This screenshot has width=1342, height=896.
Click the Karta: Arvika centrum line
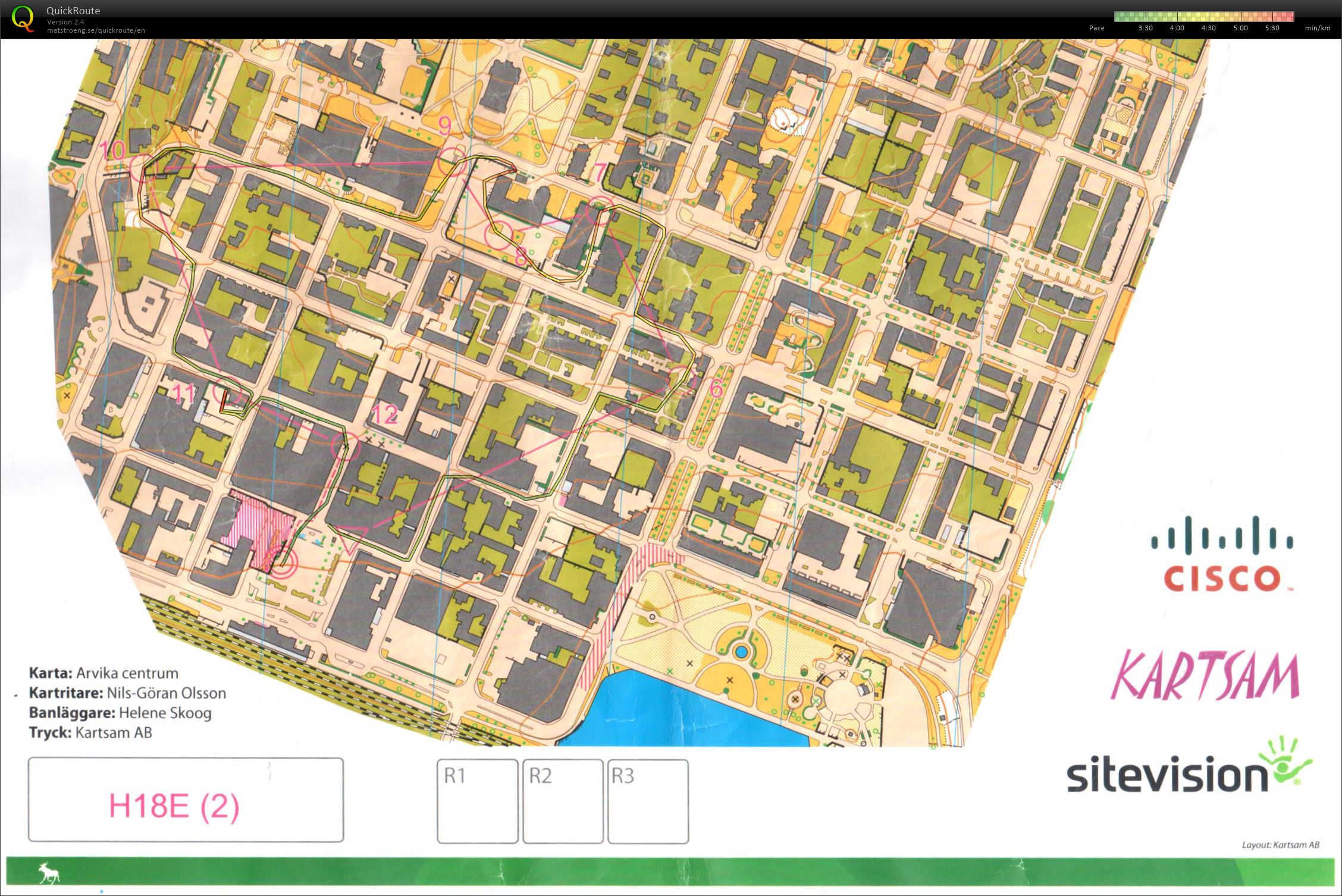coord(104,673)
